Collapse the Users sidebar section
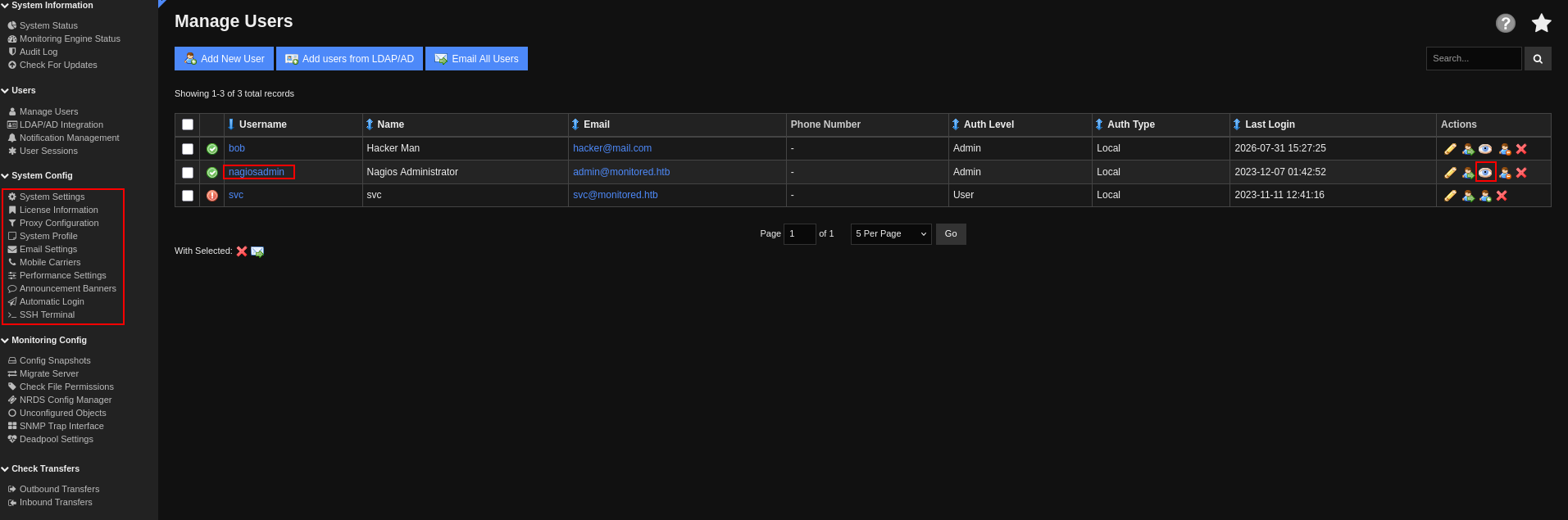Screen dimensions: 1568x520 tap(19, 90)
